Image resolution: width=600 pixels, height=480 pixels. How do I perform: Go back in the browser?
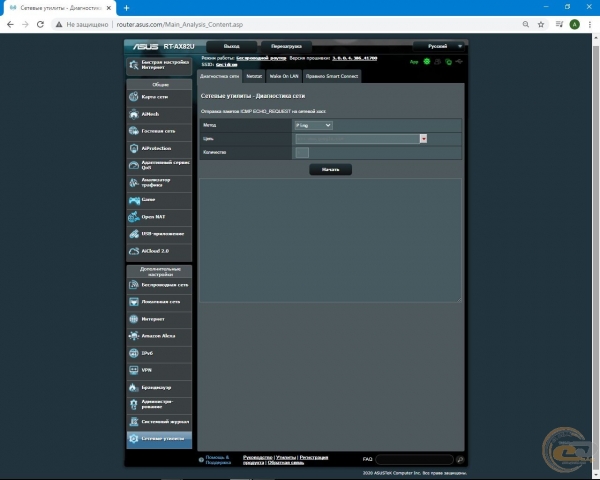click(x=10, y=24)
